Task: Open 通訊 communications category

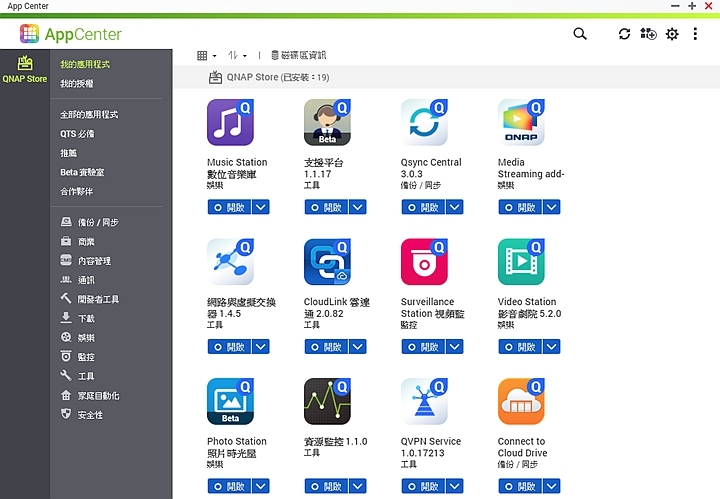Action: 78,280
